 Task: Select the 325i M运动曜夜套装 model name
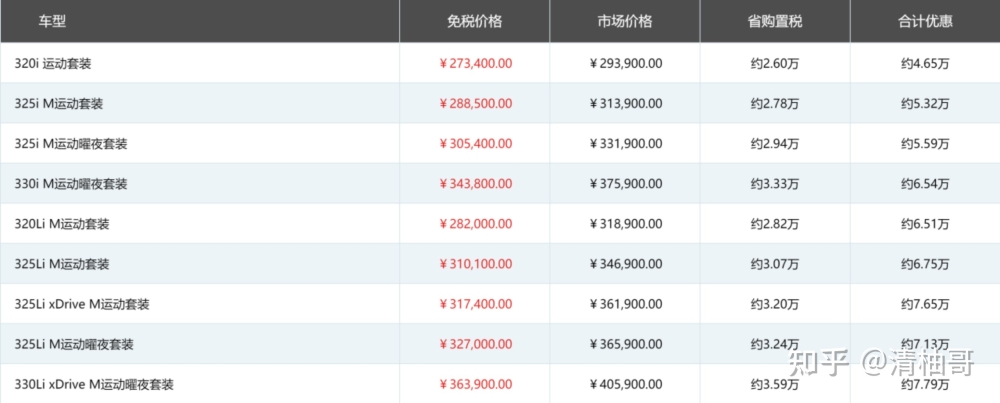tap(71, 144)
